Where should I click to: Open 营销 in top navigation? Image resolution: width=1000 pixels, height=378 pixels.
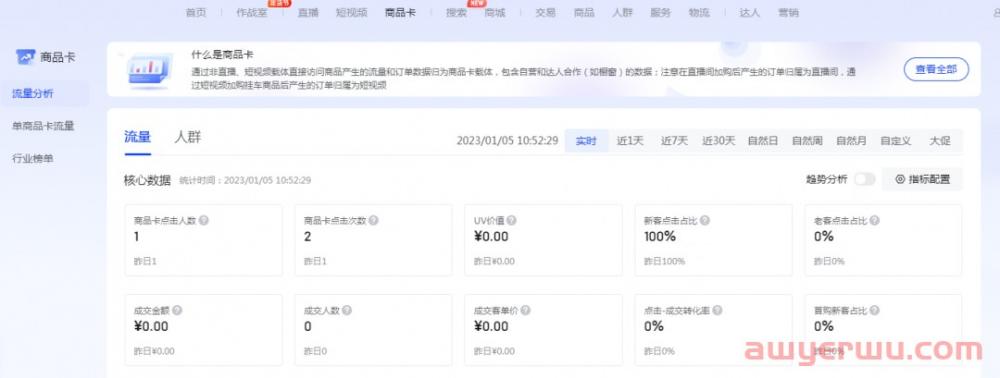[788, 13]
